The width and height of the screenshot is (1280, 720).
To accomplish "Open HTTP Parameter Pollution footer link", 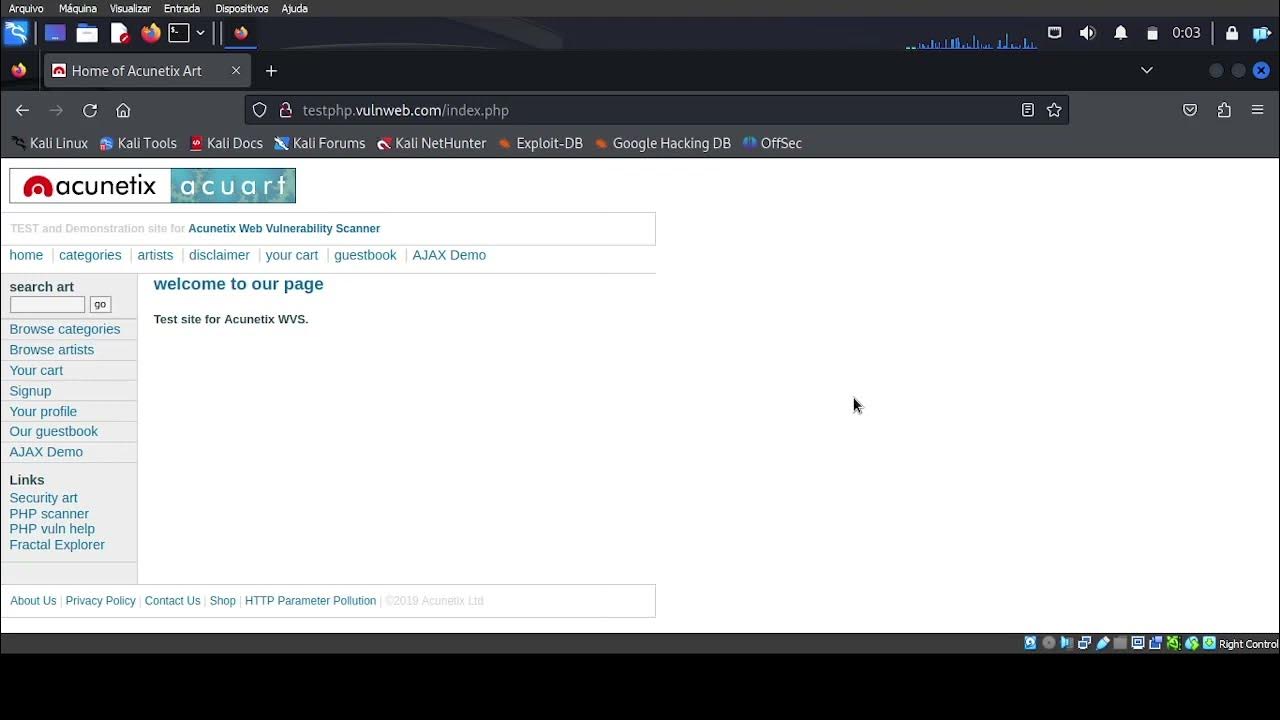I will point(310,601).
